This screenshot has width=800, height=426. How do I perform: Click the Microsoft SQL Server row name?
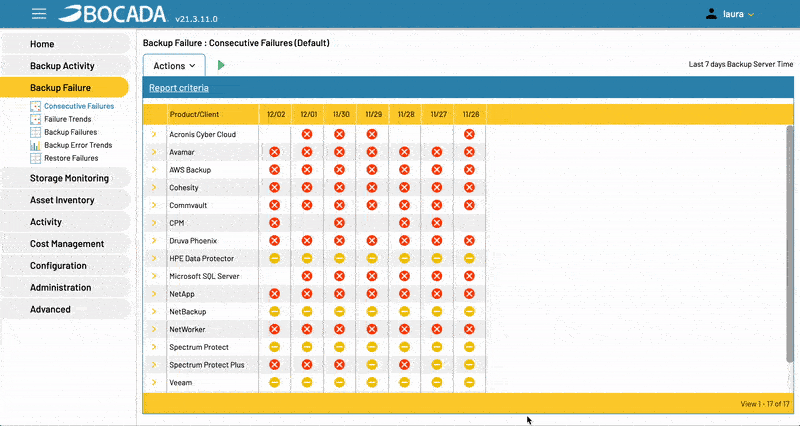[x=204, y=276]
